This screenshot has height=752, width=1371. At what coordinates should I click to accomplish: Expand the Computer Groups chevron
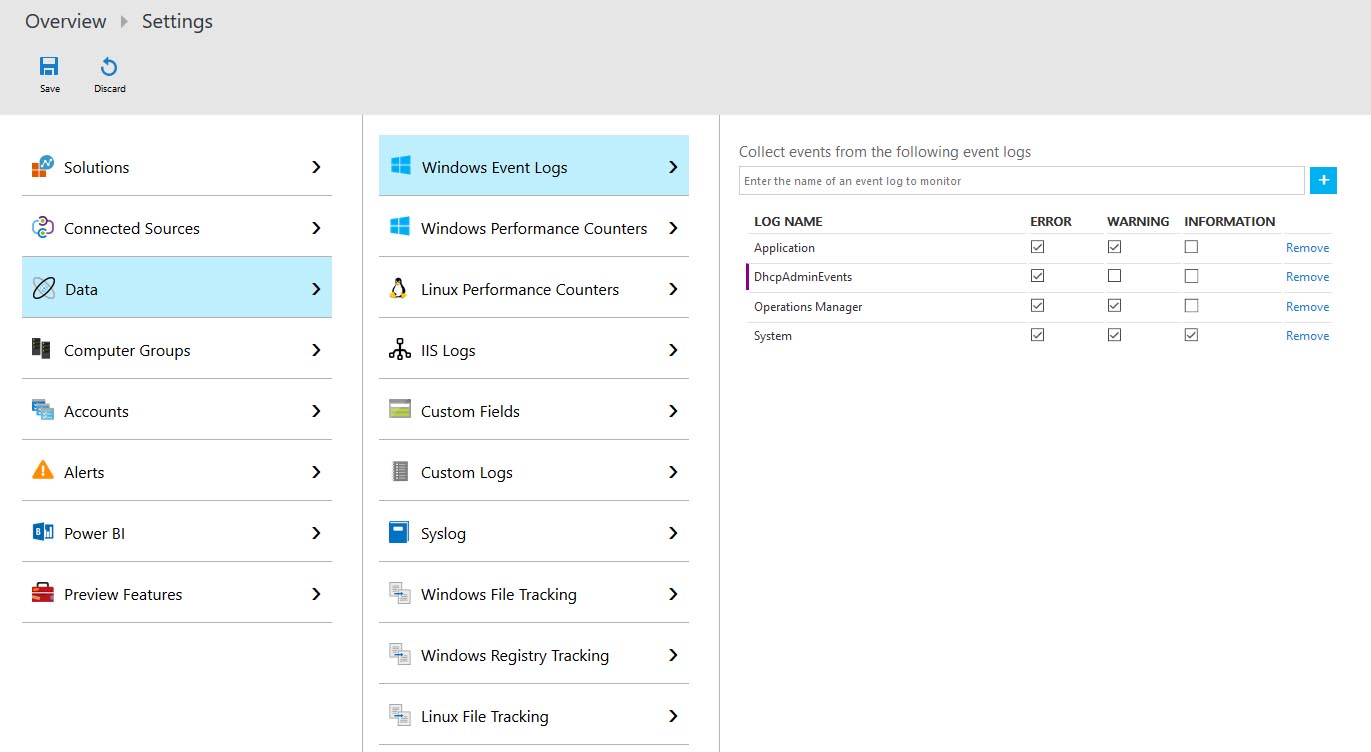(x=316, y=350)
